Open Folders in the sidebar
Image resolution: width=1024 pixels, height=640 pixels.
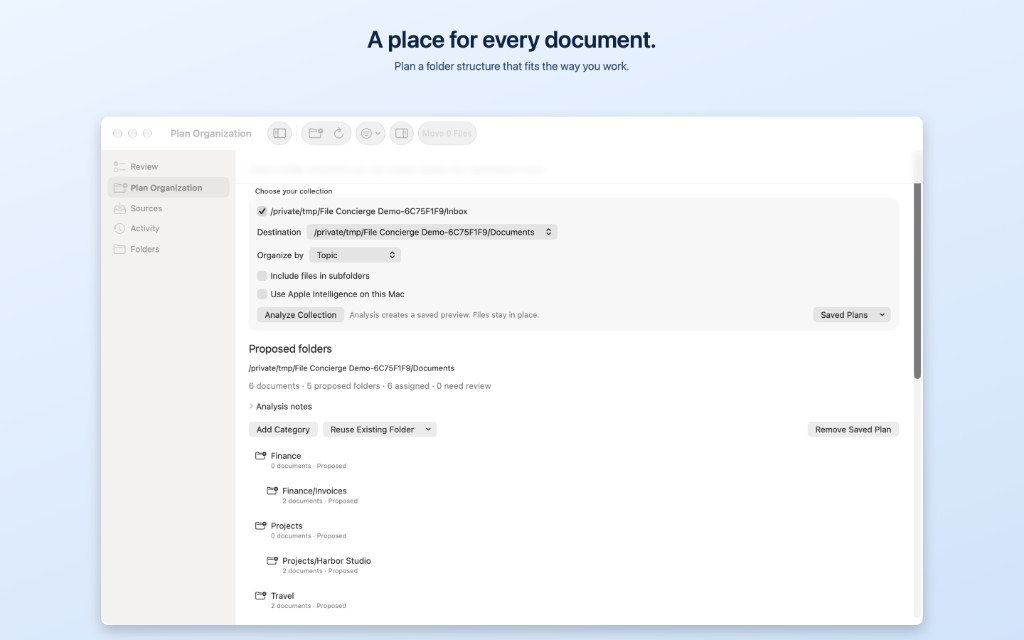pyautogui.click(x=168, y=249)
